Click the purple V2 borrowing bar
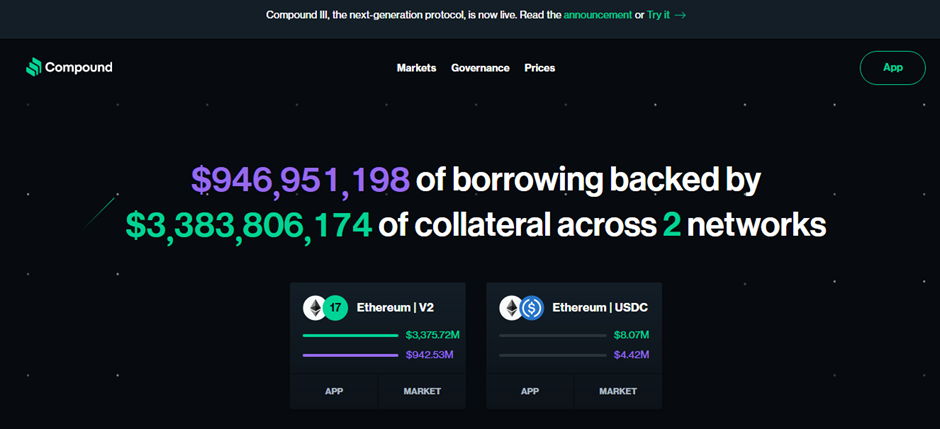Screen dimensions: 940x429 pos(350,355)
